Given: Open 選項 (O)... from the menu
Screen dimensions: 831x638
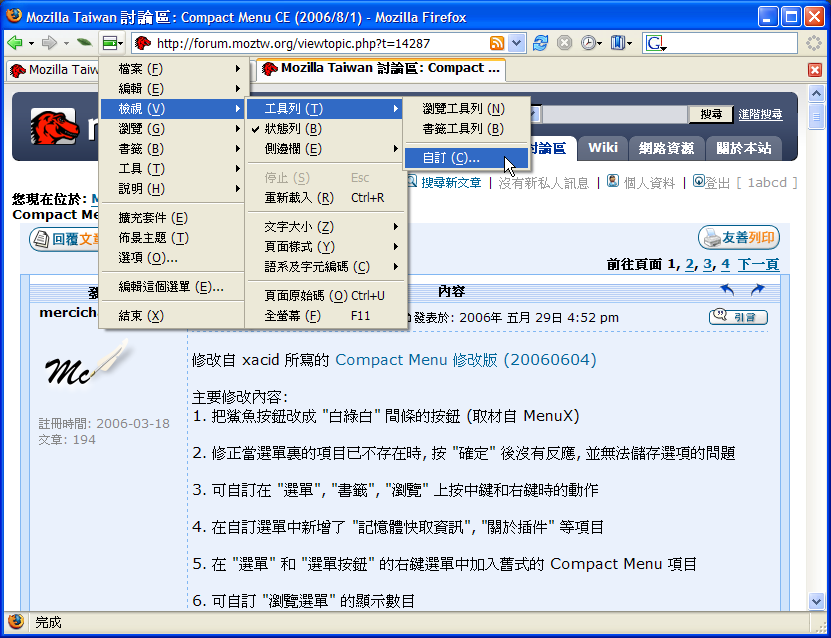Looking at the screenshot, I should coord(172,258).
